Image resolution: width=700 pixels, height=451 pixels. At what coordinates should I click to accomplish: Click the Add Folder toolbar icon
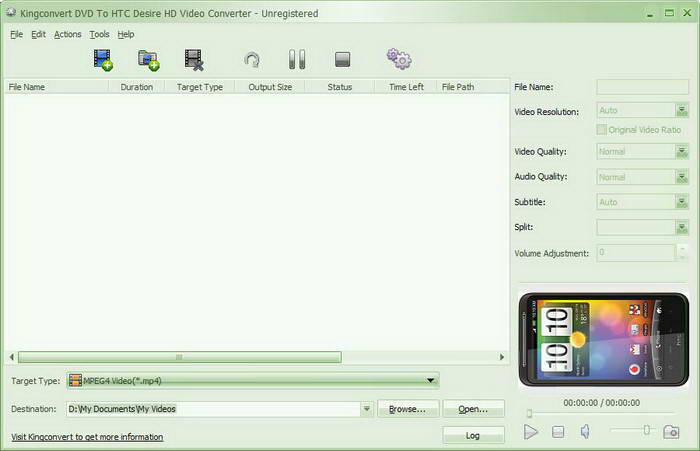point(149,60)
